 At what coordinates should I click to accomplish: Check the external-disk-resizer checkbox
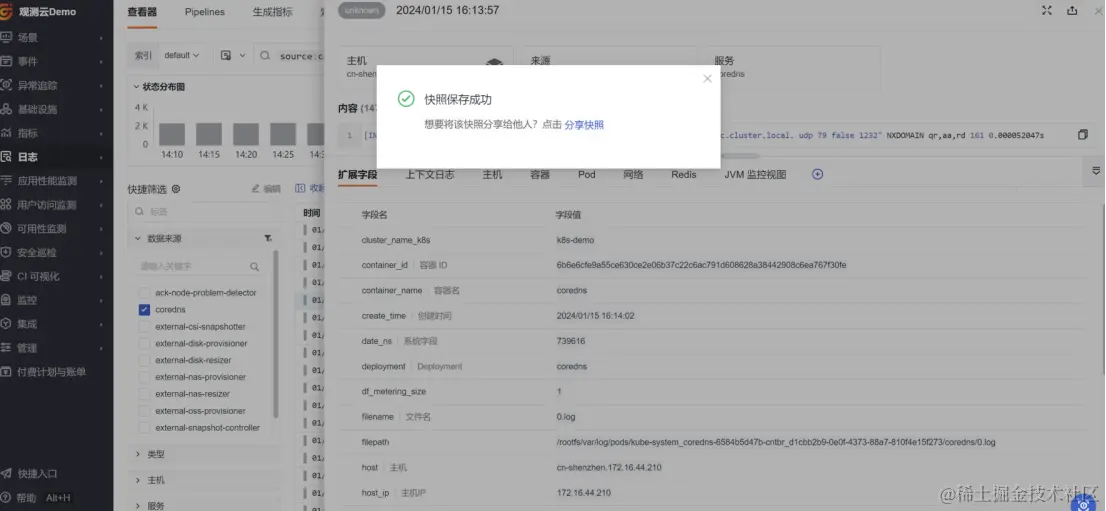145,360
